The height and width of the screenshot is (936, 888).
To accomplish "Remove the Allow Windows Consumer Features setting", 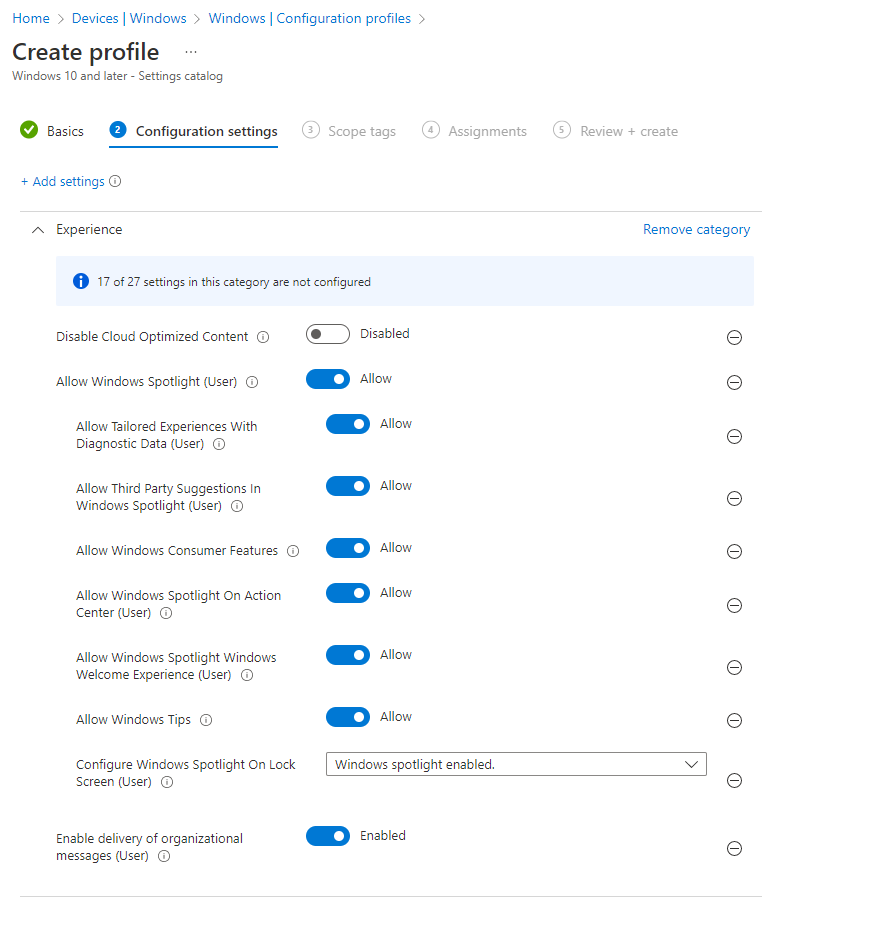I will pos(734,552).
